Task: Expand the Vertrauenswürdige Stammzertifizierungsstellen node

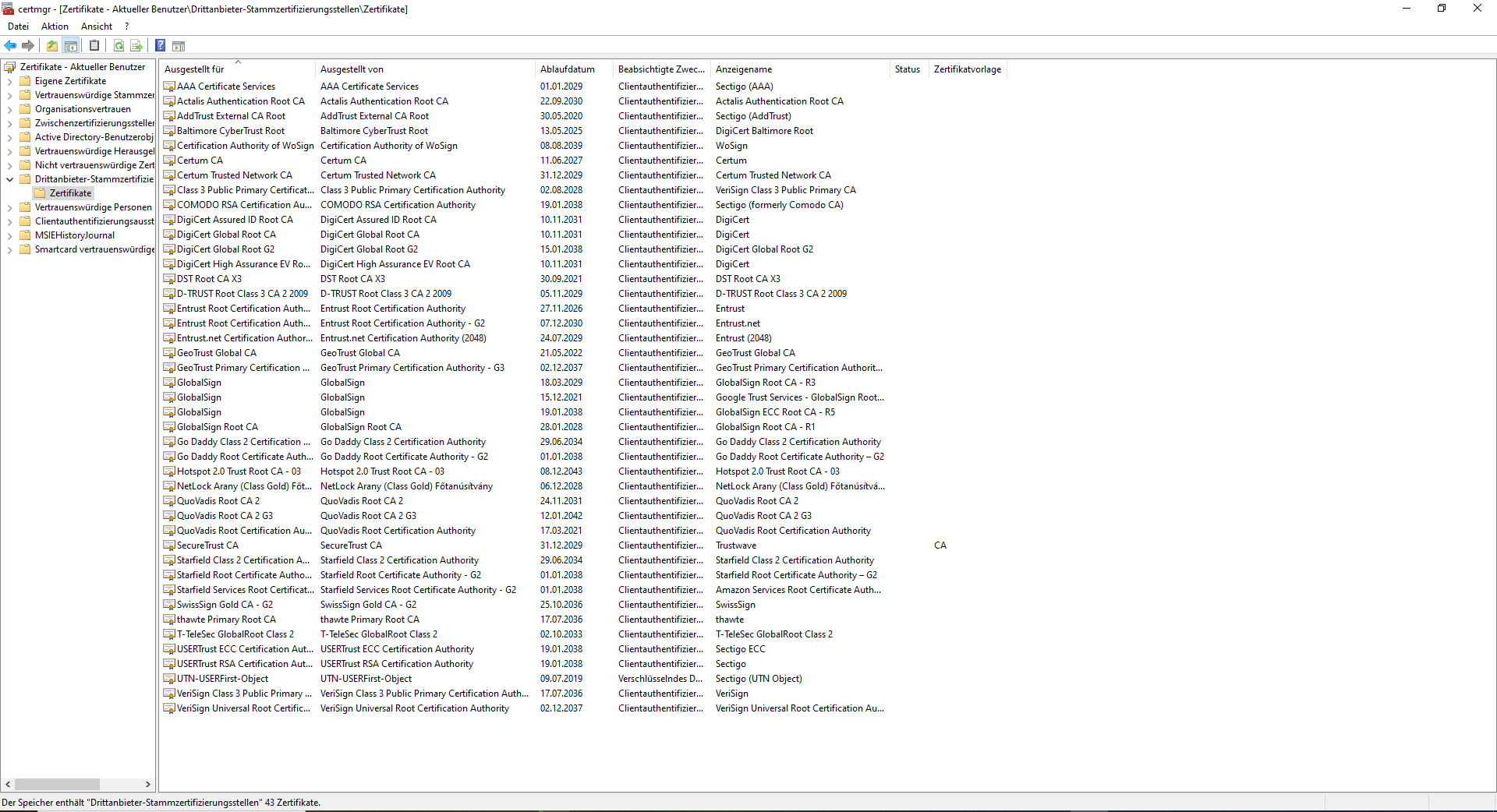Action: tap(9, 95)
